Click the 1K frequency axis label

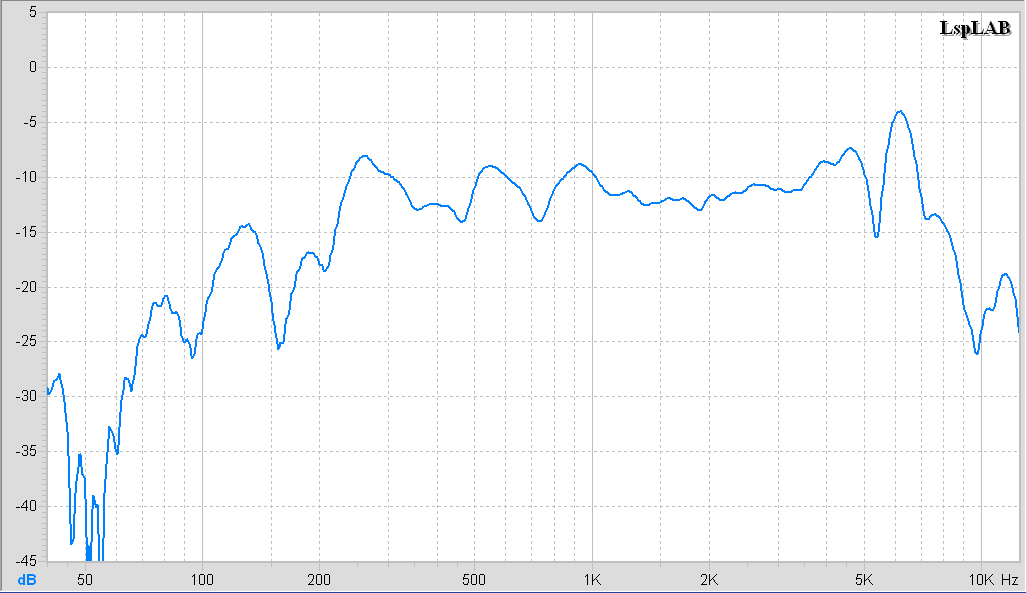pyautogui.click(x=592, y=580)
